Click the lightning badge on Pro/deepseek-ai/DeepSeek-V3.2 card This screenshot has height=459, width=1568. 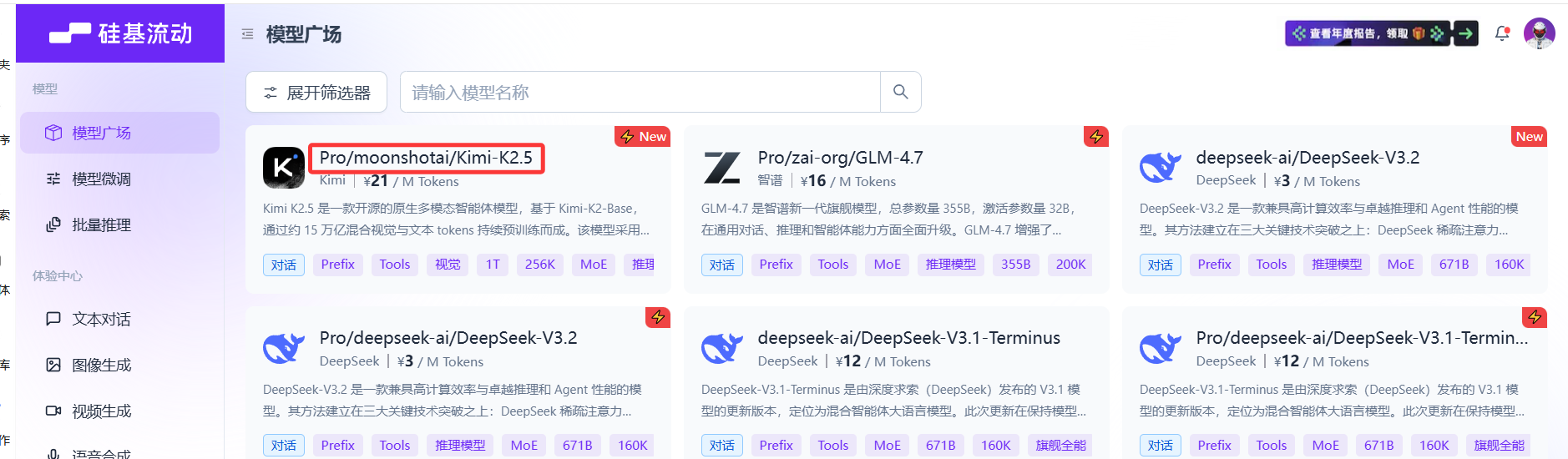coord(658,316)
